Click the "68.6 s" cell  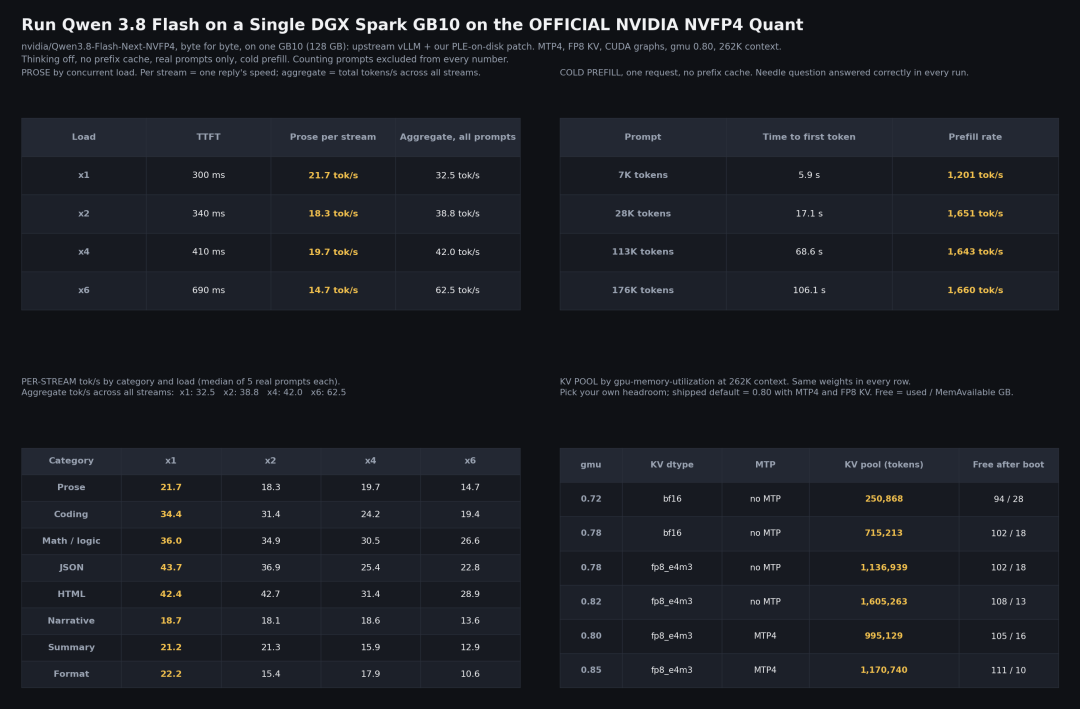[809, 251]
